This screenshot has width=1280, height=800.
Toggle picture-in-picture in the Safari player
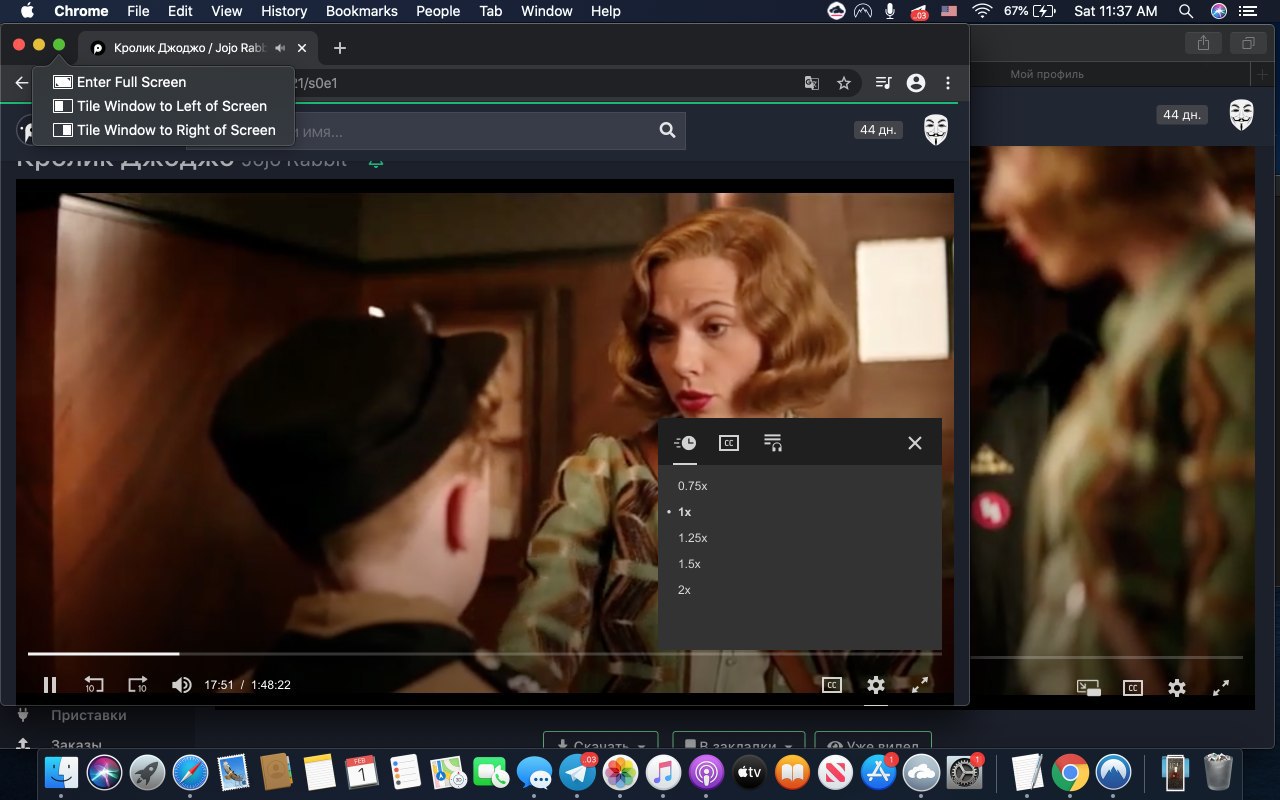1088,688
